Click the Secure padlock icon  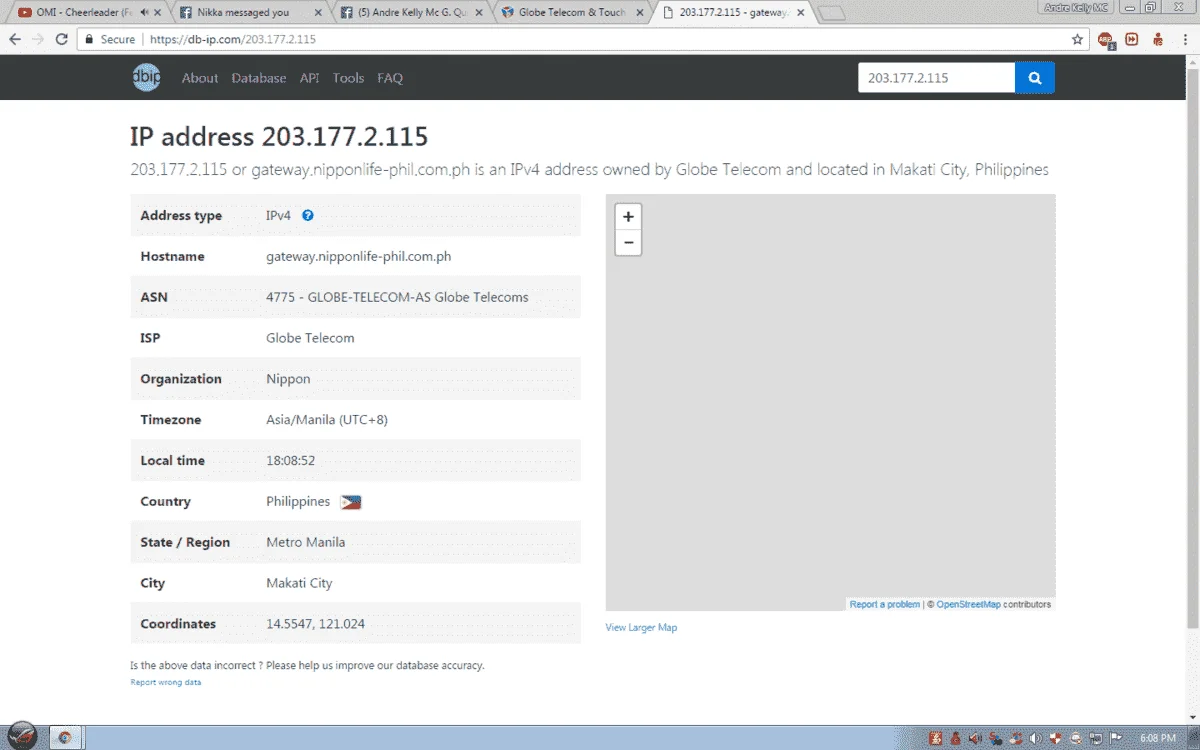click(x=89, y=40)
